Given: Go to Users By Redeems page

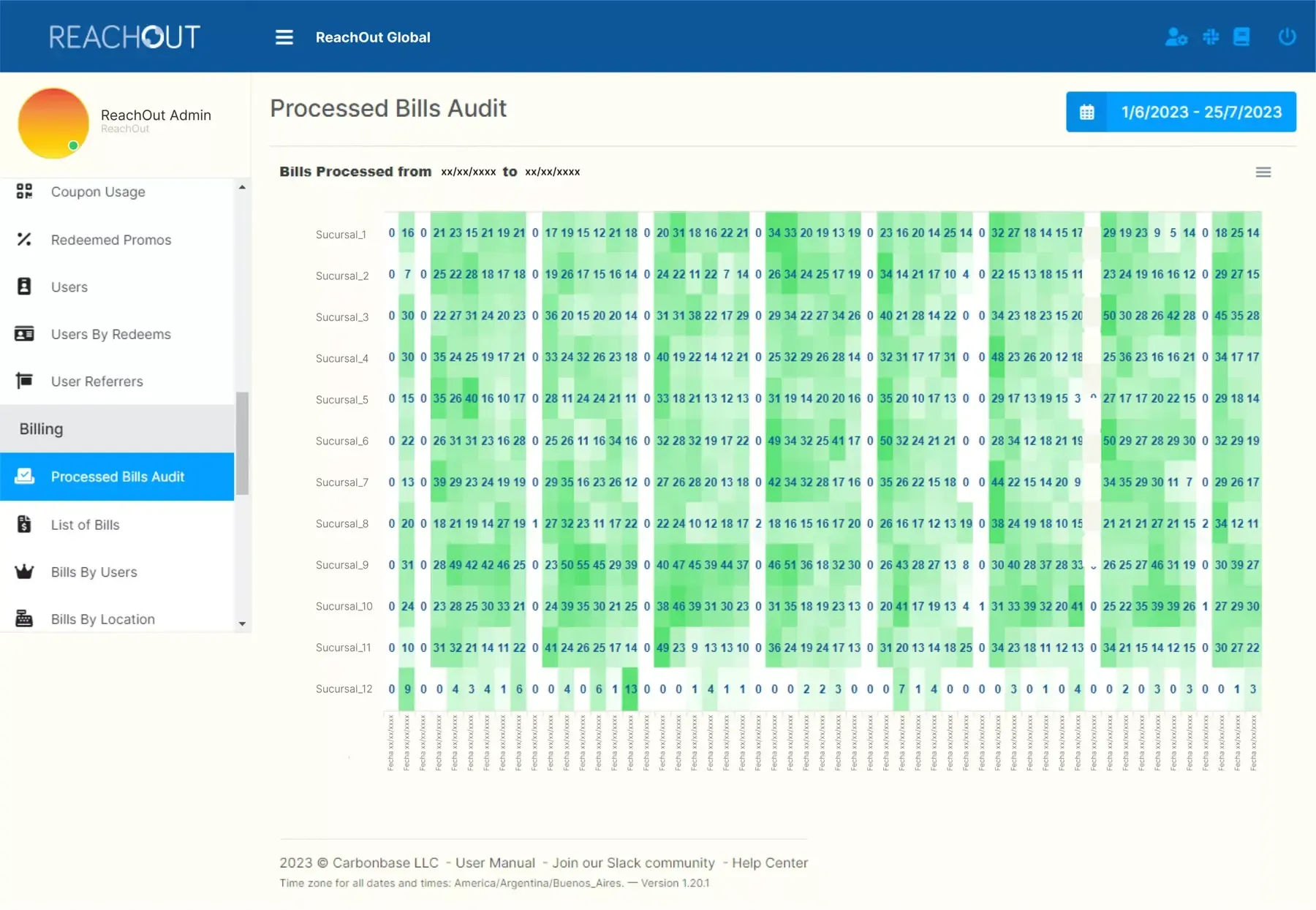Looking at the screenshot, I should click(117, 334).
